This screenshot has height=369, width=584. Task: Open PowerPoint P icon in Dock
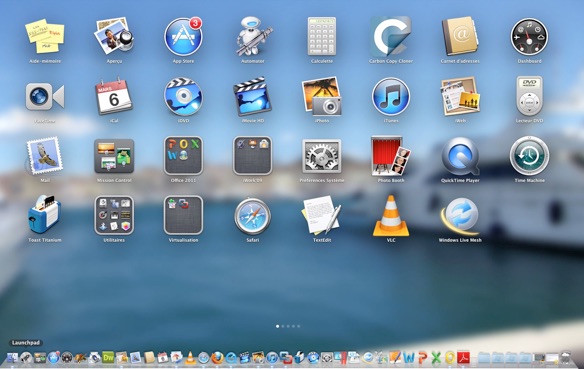coord(422,358)
